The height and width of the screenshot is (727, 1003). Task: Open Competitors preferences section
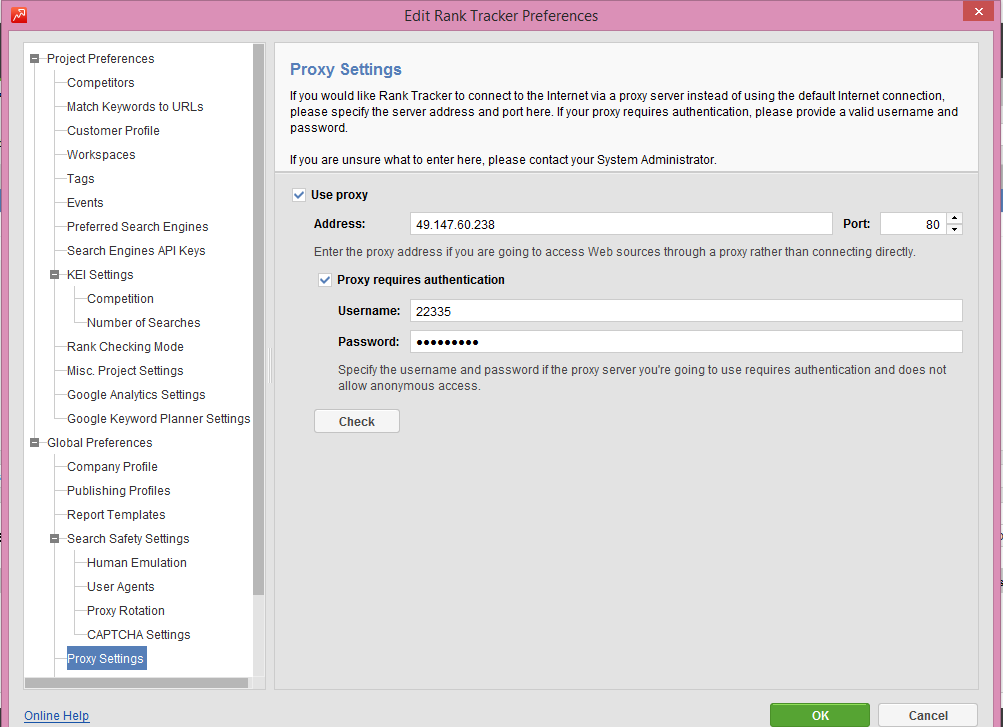100,83
